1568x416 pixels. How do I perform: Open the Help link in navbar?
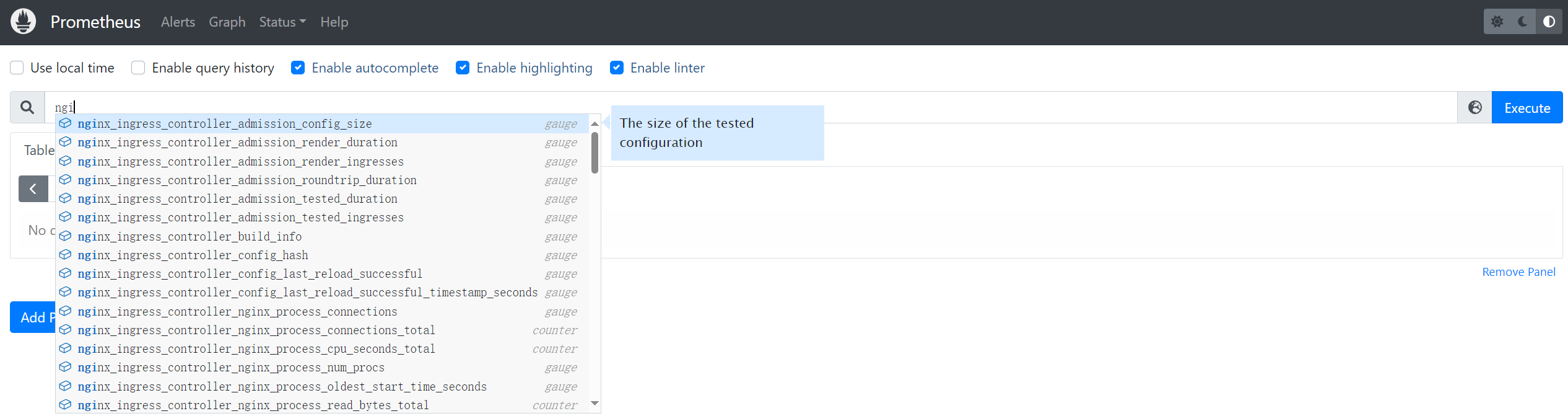(x=334, y=22)
